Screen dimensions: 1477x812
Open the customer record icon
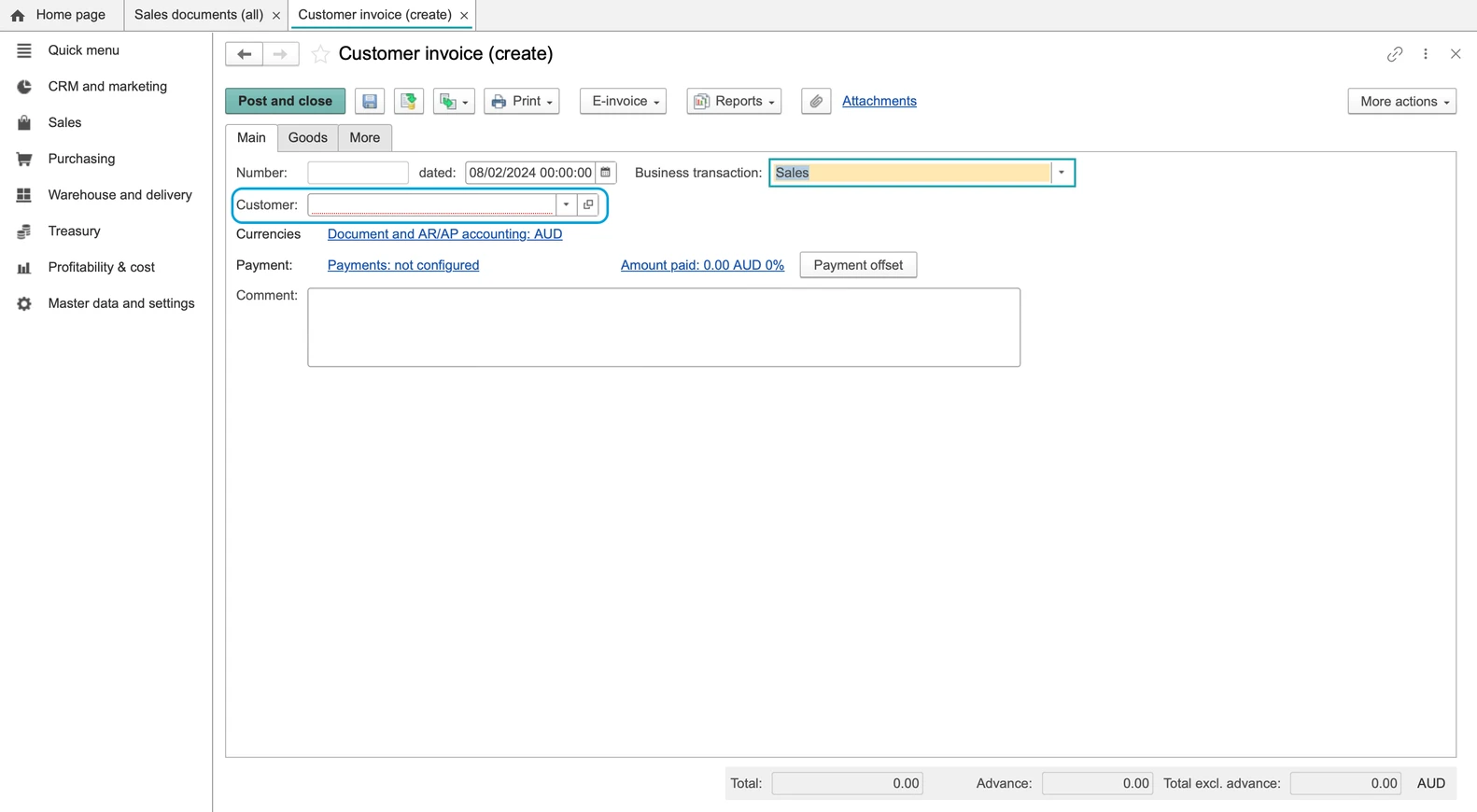click(x=588, y=204)
